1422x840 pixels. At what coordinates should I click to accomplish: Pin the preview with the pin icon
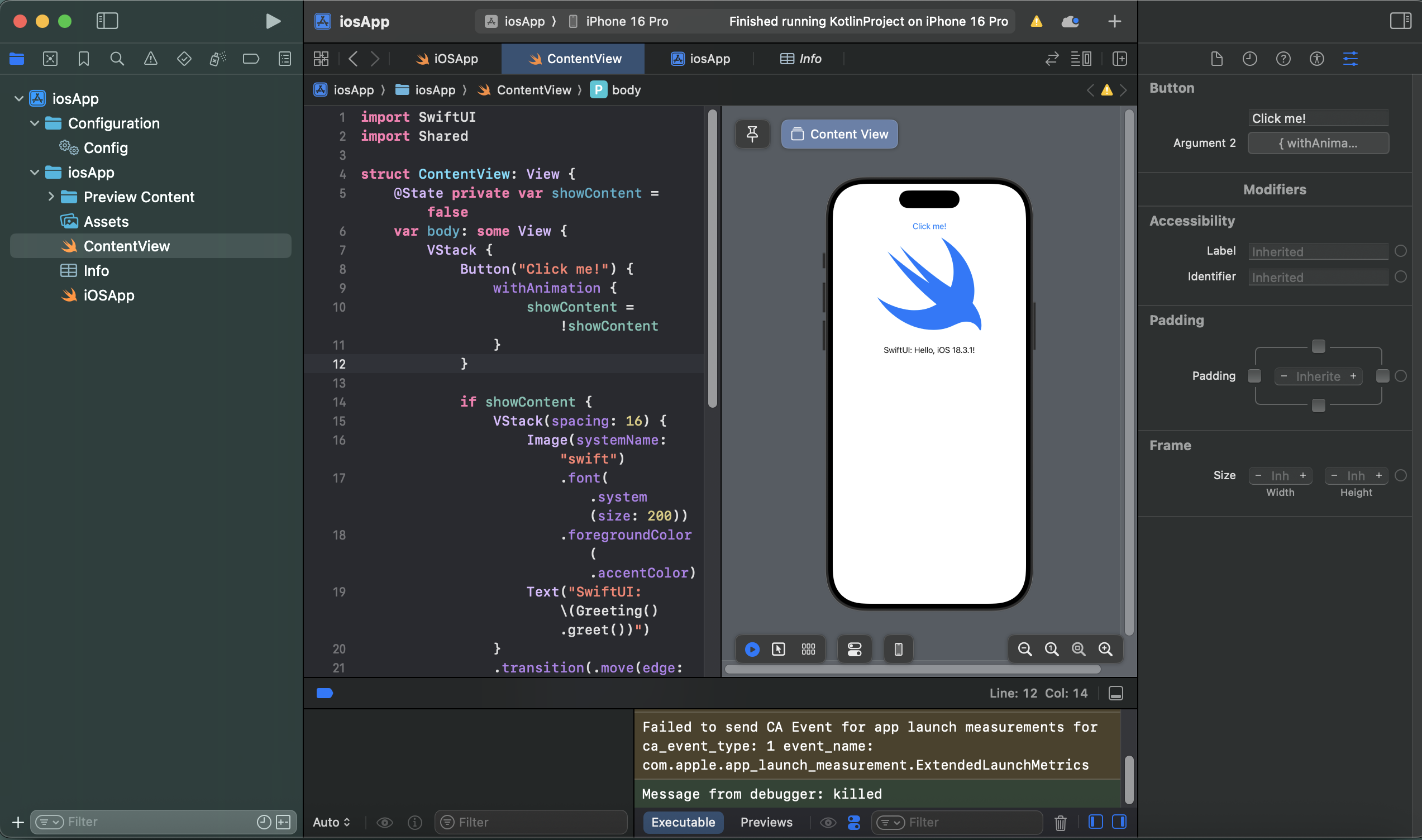point(752,134)
